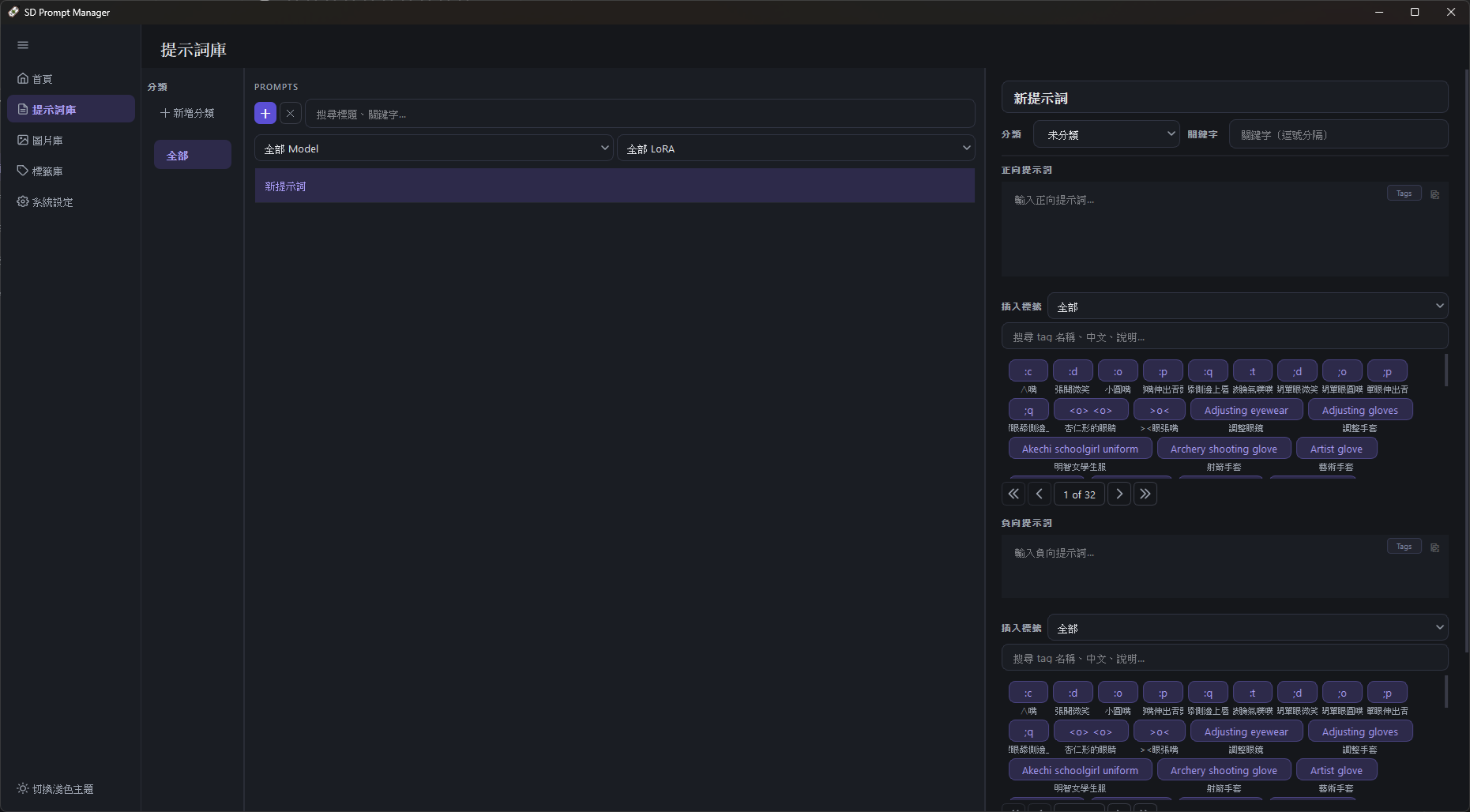Click SD Prompt Manager app icon in title bar
The height and width of the screenshot is (812, 1470).
coord(13,12)
